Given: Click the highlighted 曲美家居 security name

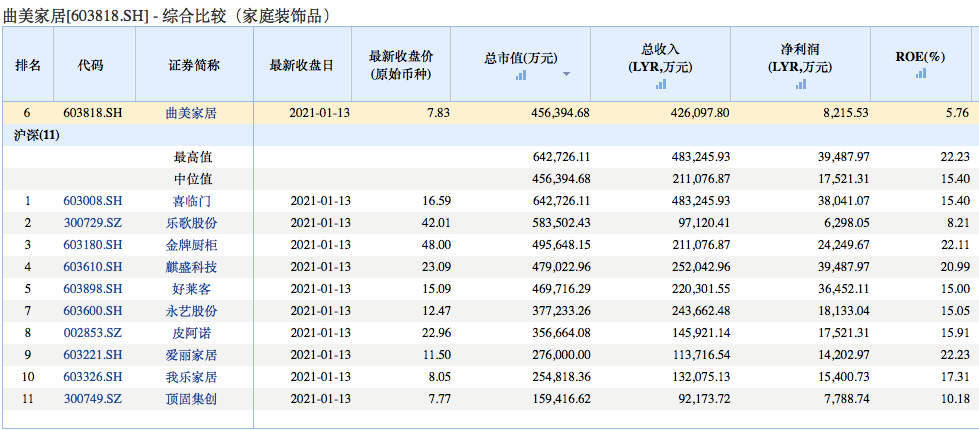Looking at the screenshot, I should (191, 113).
